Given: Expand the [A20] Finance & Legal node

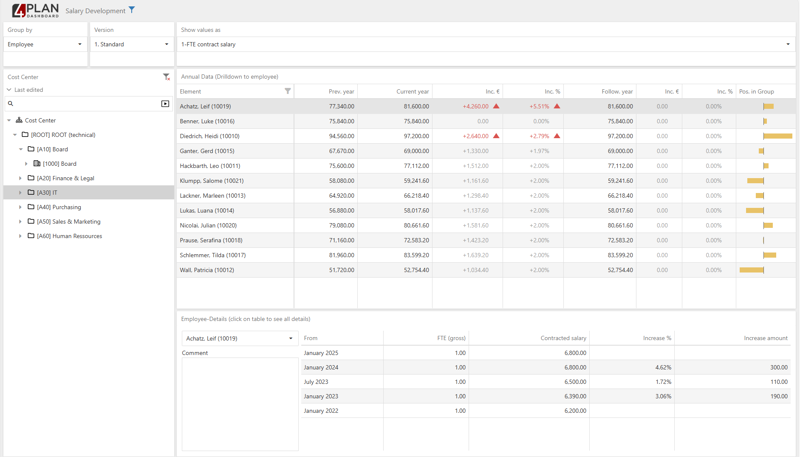Looking at the screenshot, I should [20, 178].
